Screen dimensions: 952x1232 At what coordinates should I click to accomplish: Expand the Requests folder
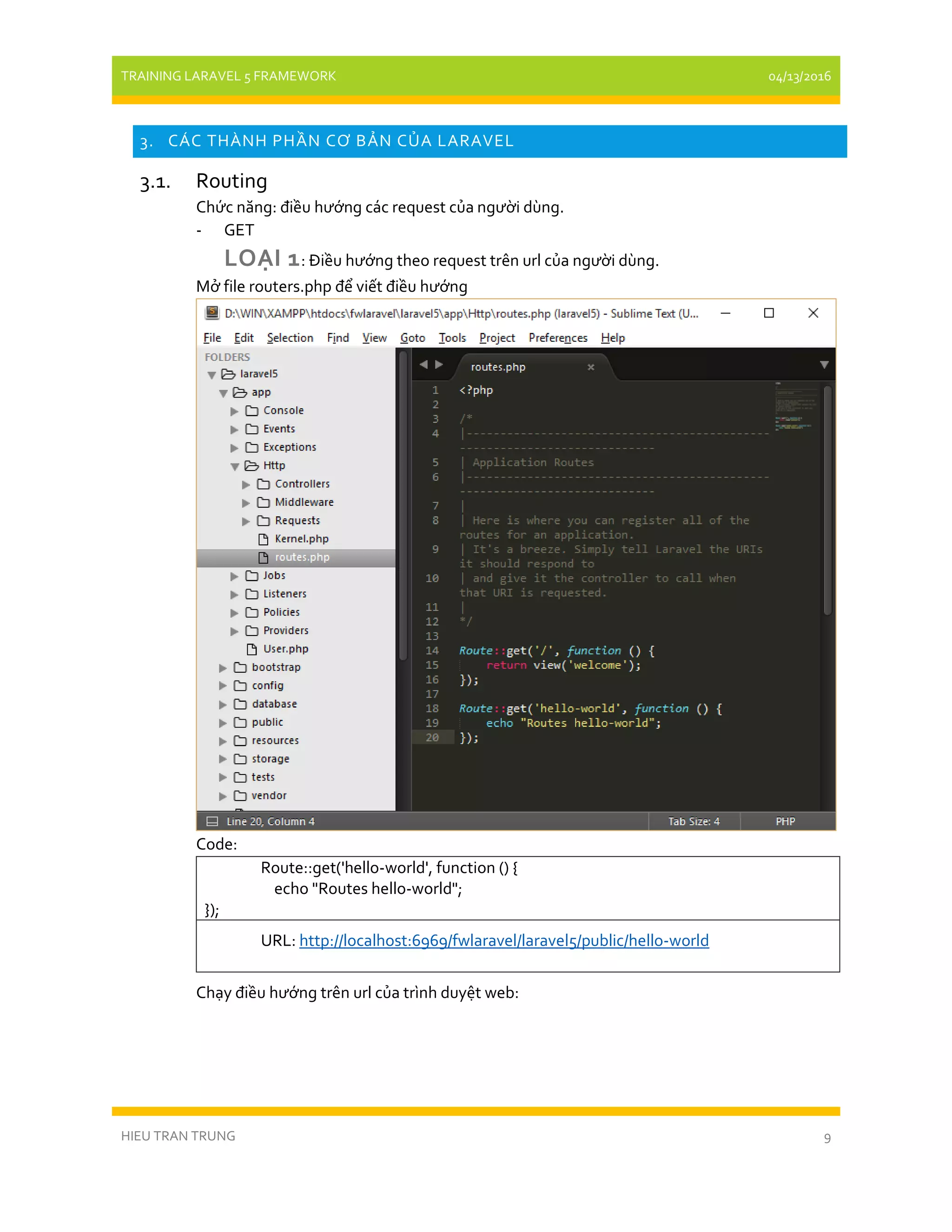point(246,521)
